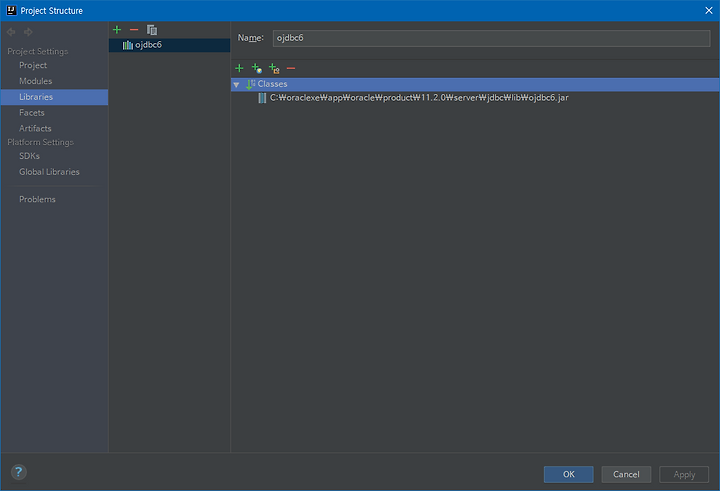This screenshot has height=491, width=720.
Task: Close the Project Structure dialog
Action: [709, 11]
